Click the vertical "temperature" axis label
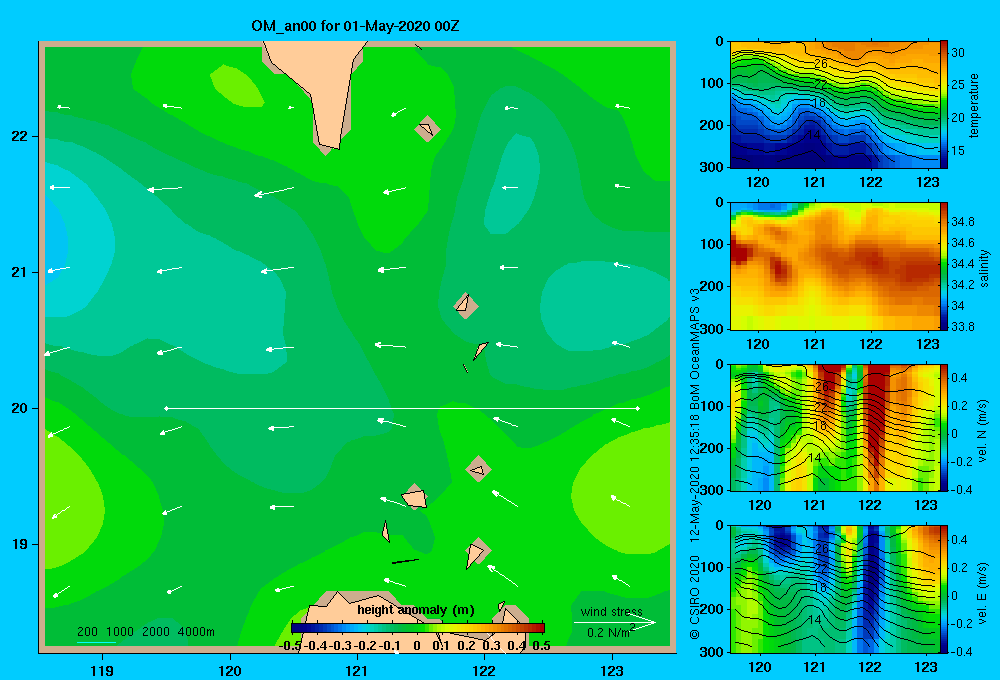 tap(974, 105)
